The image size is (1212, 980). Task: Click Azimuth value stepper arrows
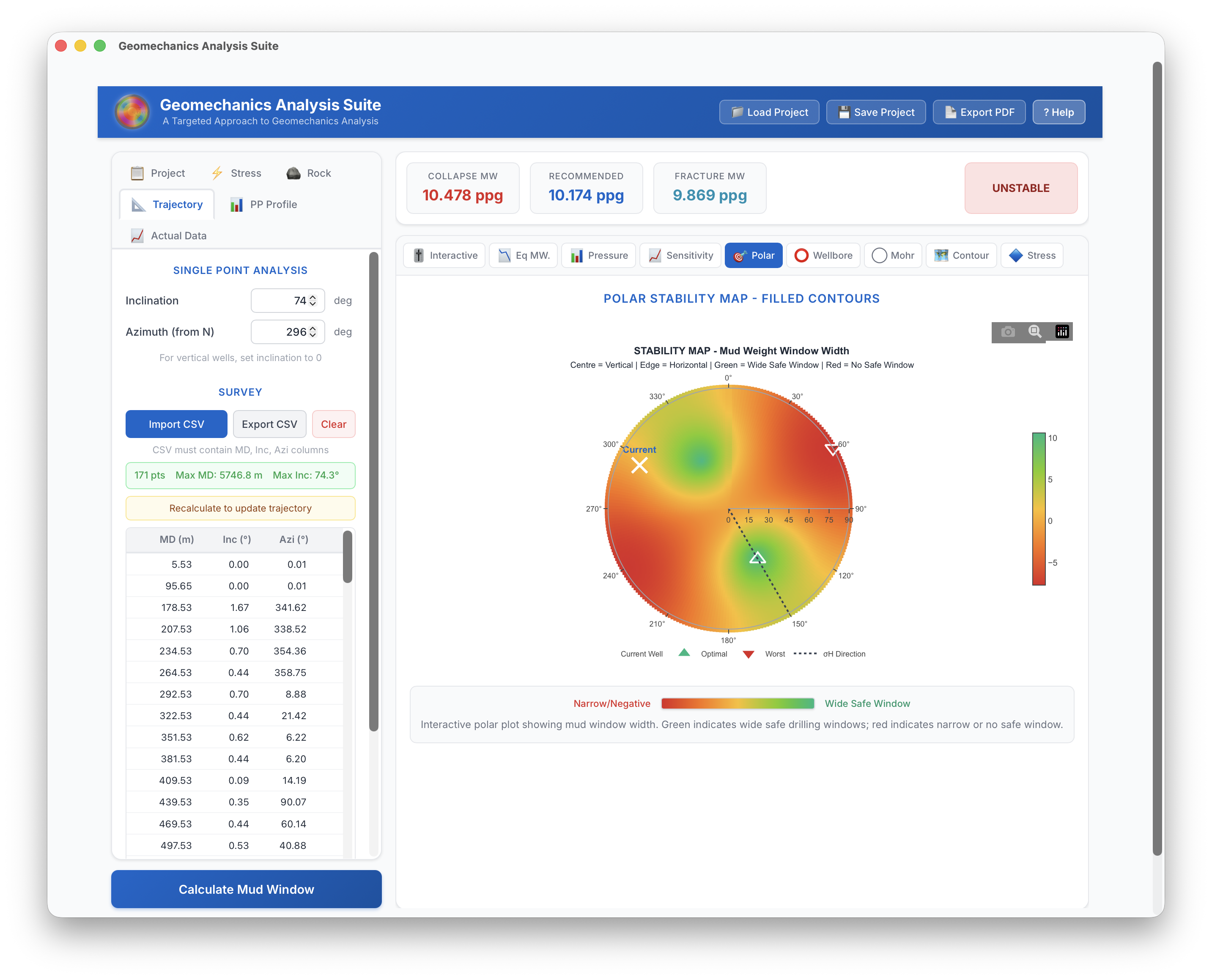tap(313, 332)
